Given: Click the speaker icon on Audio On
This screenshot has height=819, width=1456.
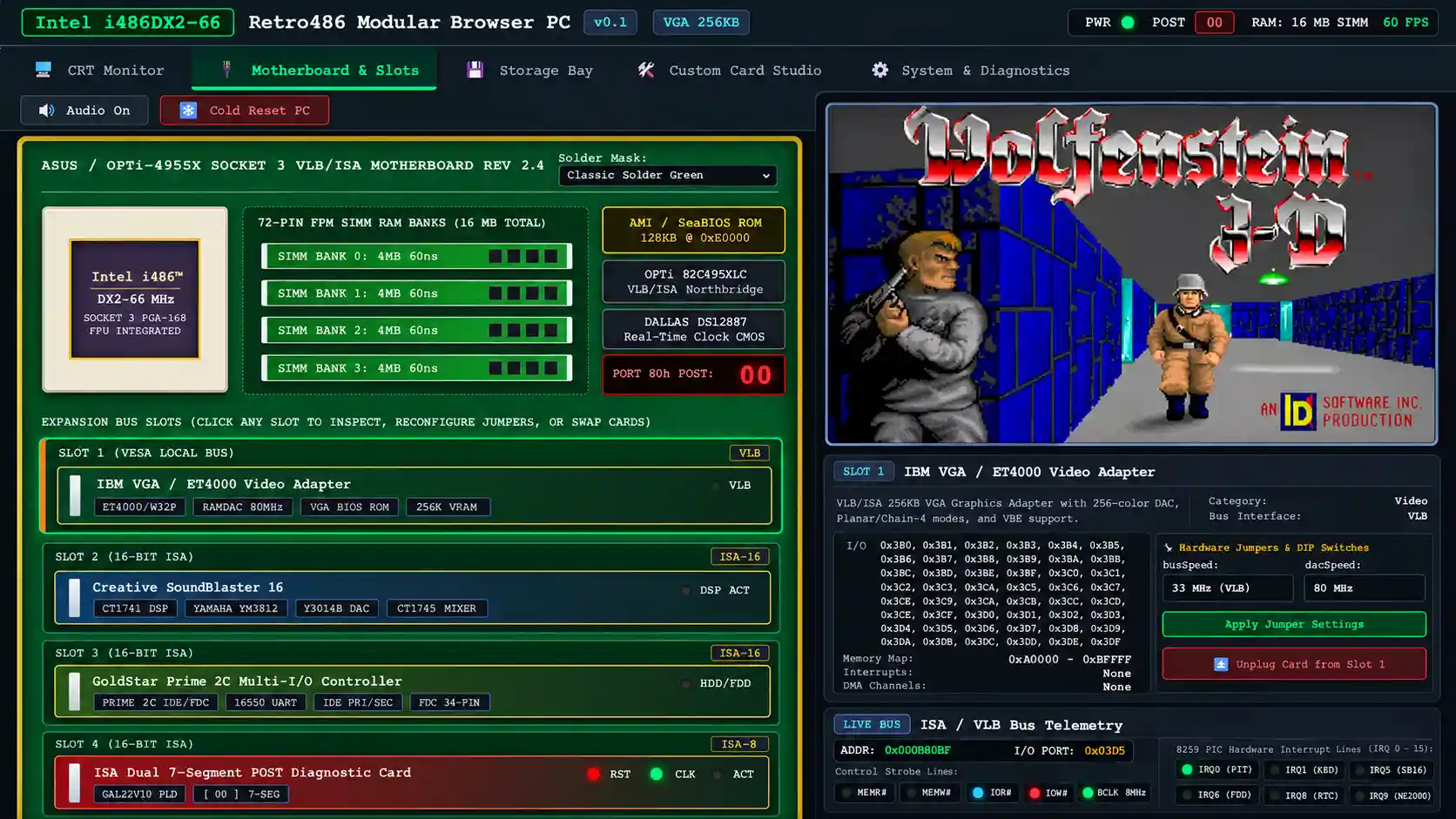Looking at the screenshot, I should (47, 111).
